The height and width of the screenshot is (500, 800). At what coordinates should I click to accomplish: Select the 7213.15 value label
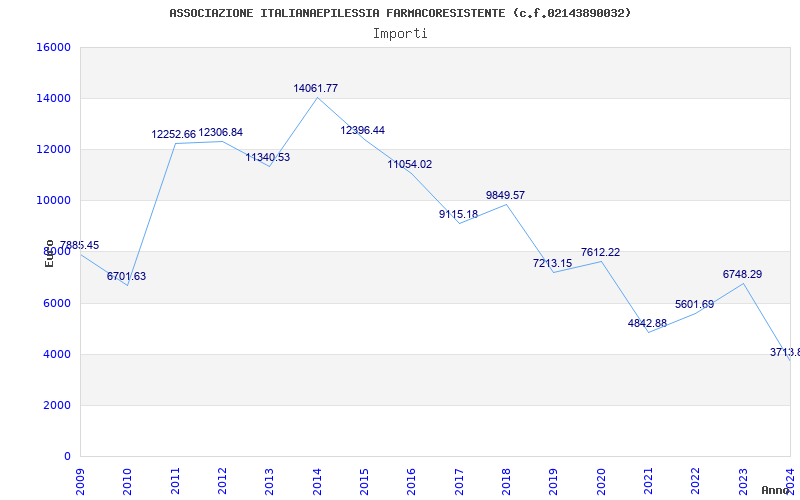coord(553,263)
